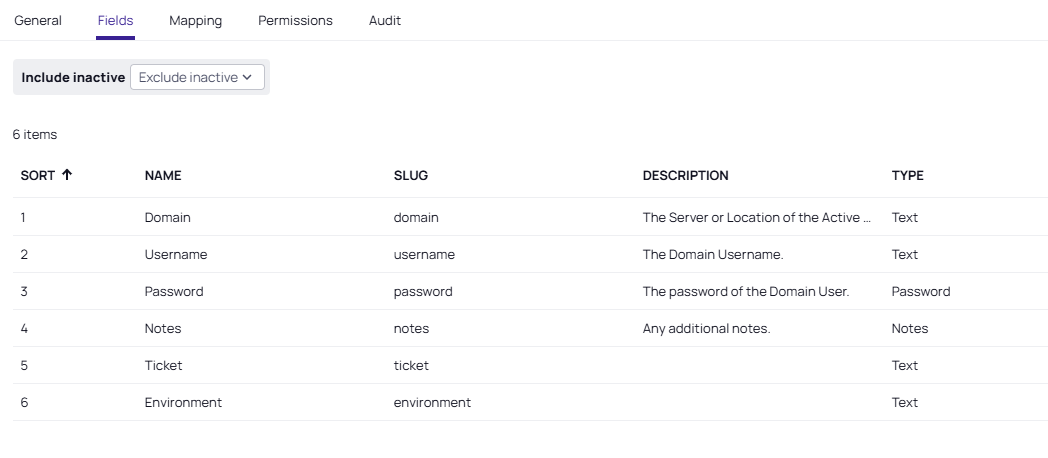Click the sort ascending arrow icon
Image resolution: width=1048 pixels, height=458 pixels.
pos(67,175)
